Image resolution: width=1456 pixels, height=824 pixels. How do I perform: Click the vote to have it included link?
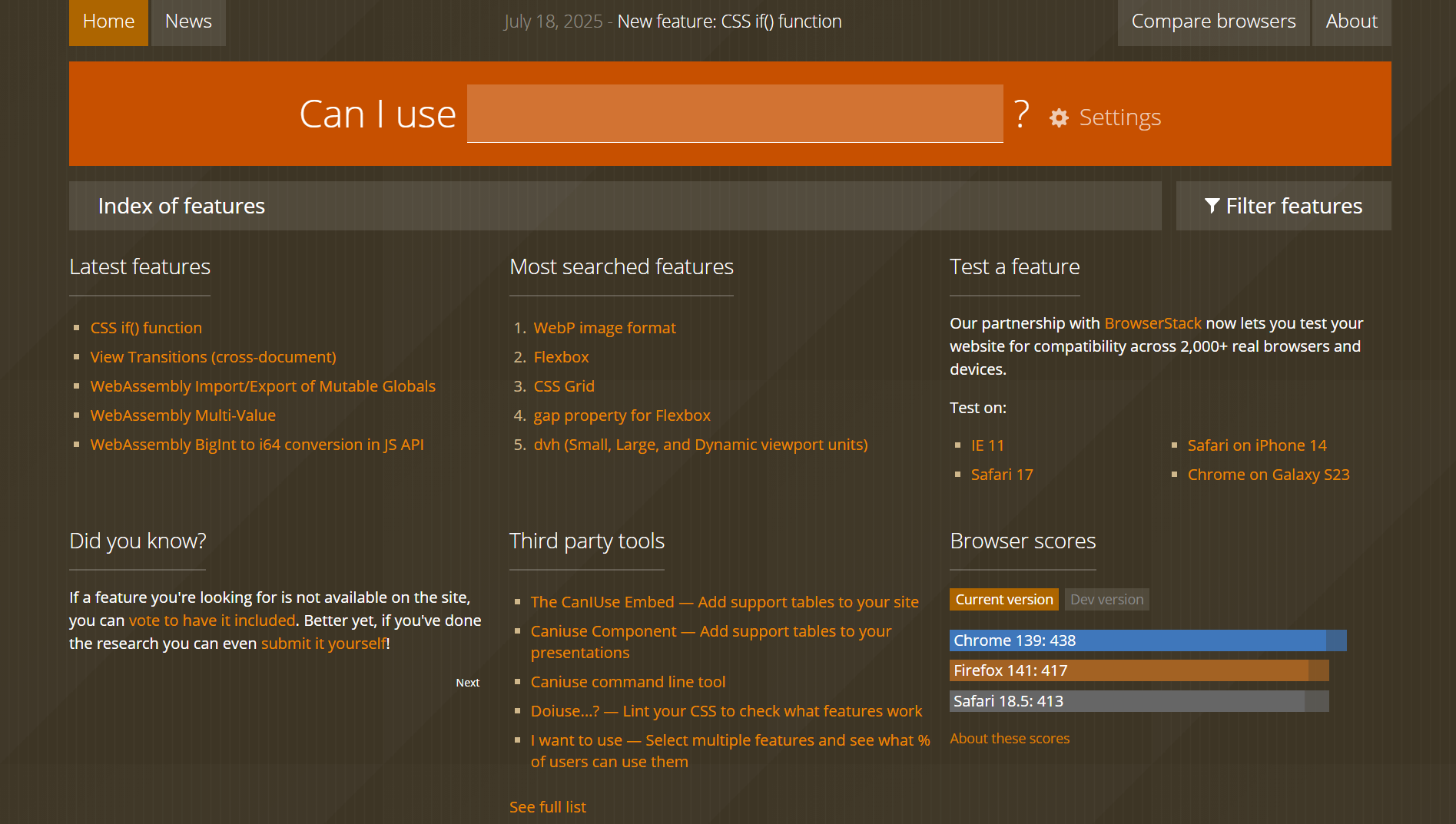212,620
